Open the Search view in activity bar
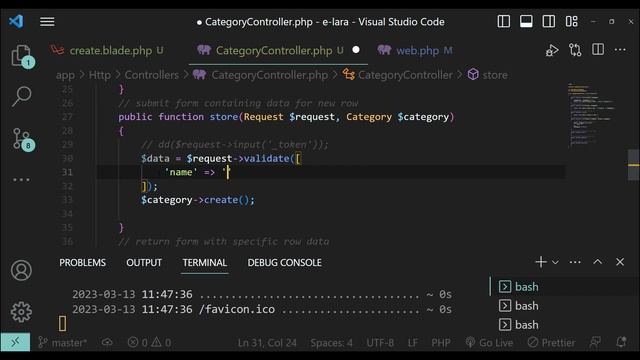 coord(21,97)
